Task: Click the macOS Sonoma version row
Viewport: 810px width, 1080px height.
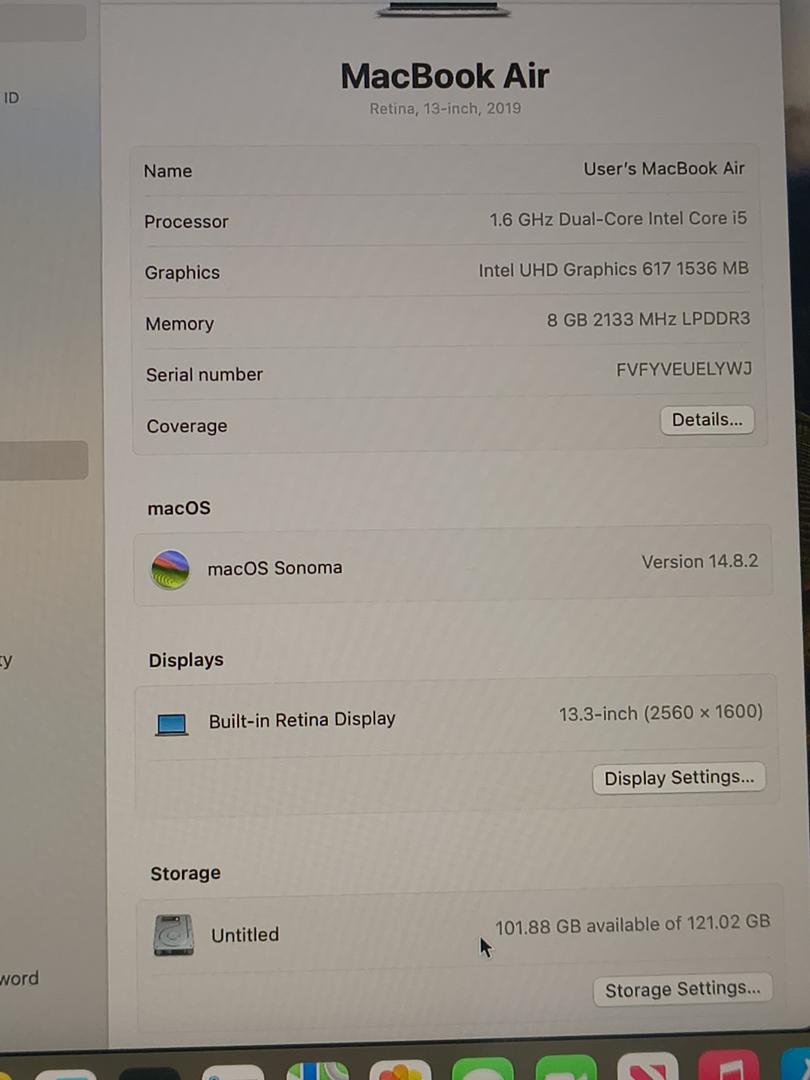Action: (453, 566)
